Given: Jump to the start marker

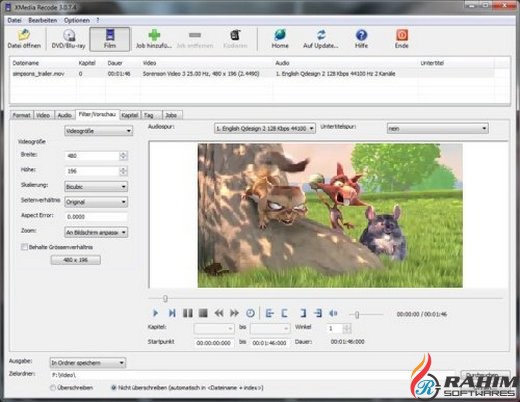Looking at the screenshot, I should [269, 313].
